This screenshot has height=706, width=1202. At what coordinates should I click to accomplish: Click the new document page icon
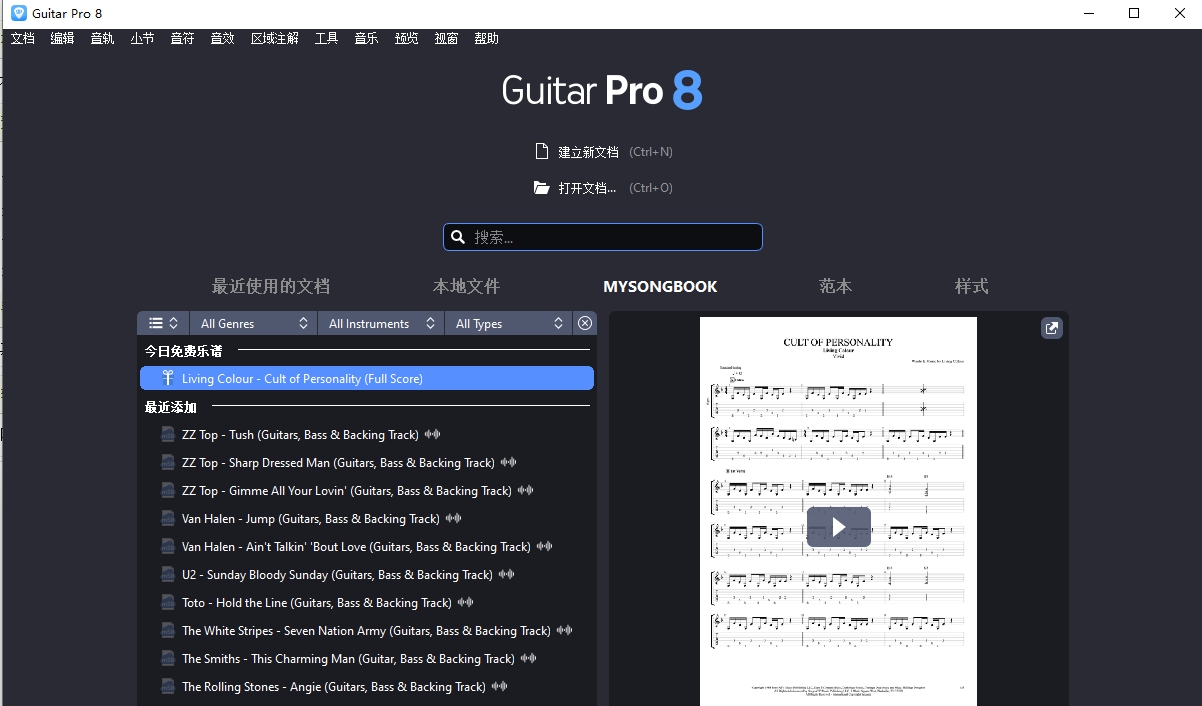tap(541, 151)
